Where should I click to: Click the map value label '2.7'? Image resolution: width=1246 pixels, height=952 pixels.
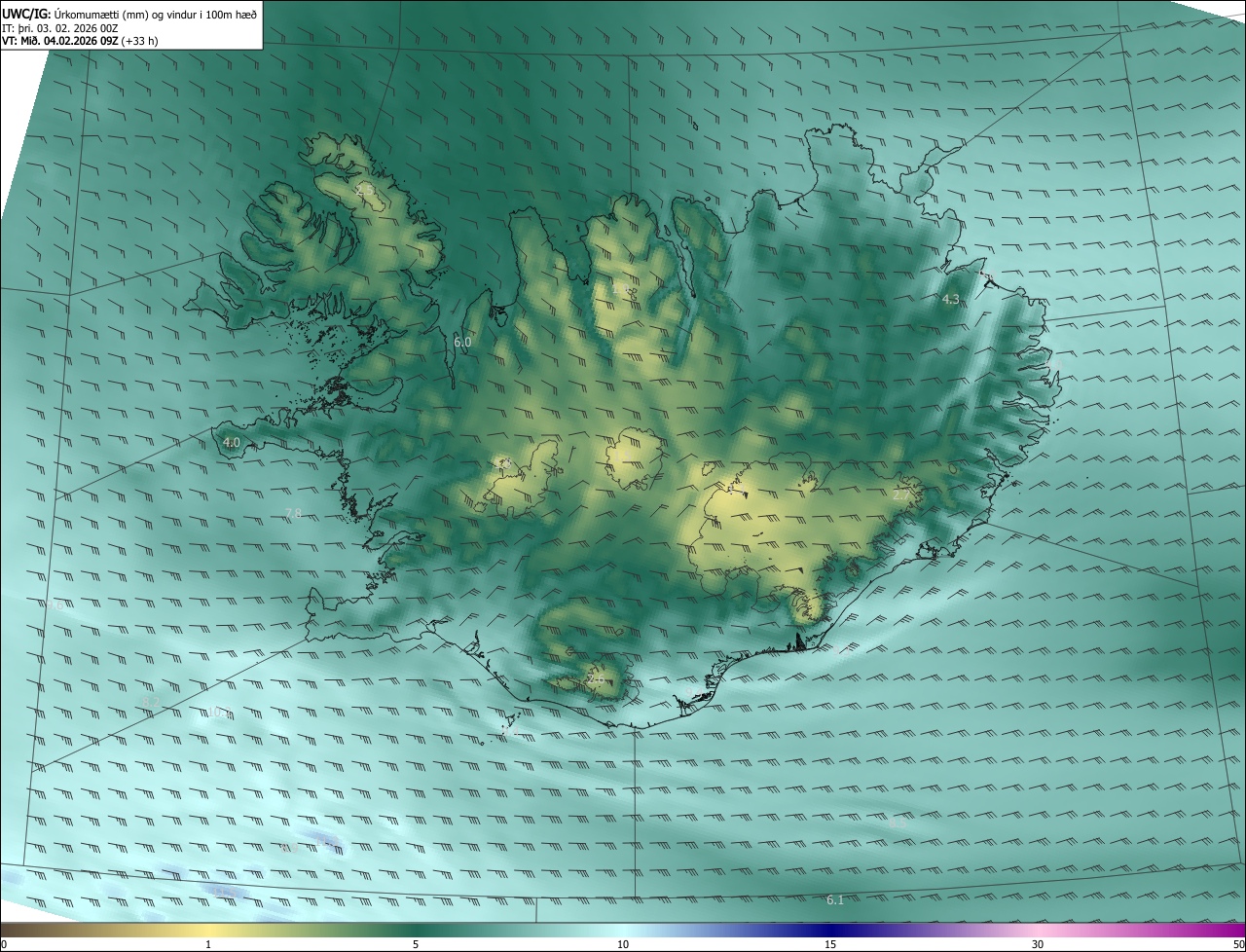pos(901,495)
